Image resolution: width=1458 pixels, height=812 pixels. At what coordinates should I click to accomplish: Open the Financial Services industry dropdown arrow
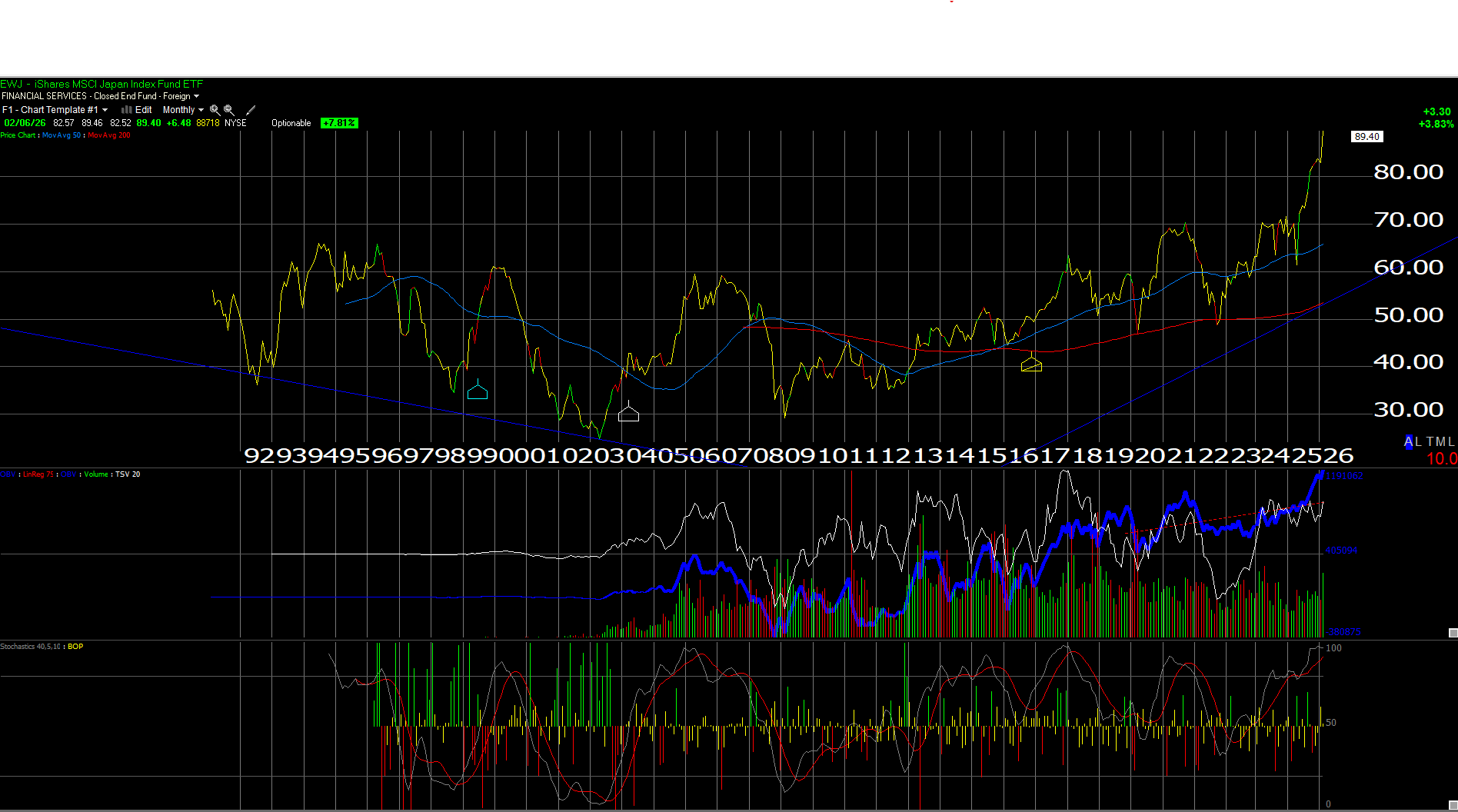(x=196, y=96)
